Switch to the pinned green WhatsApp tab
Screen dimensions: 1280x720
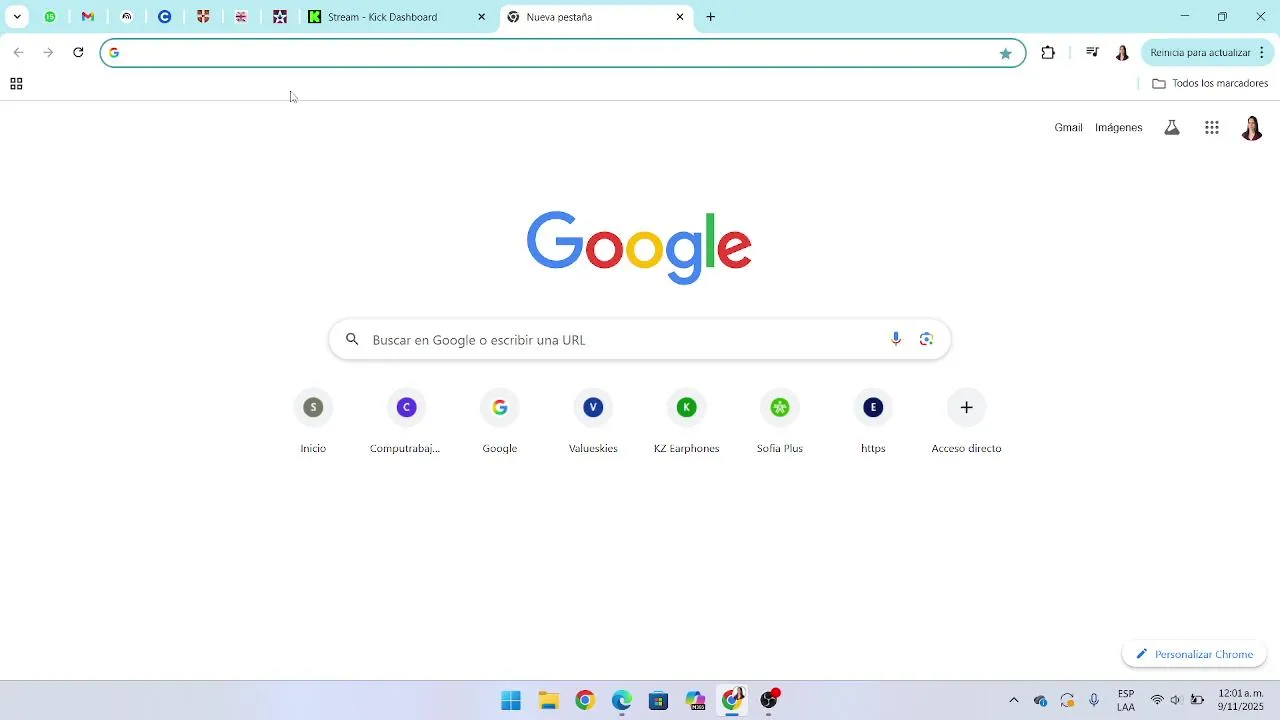click(x=50, y=17)
